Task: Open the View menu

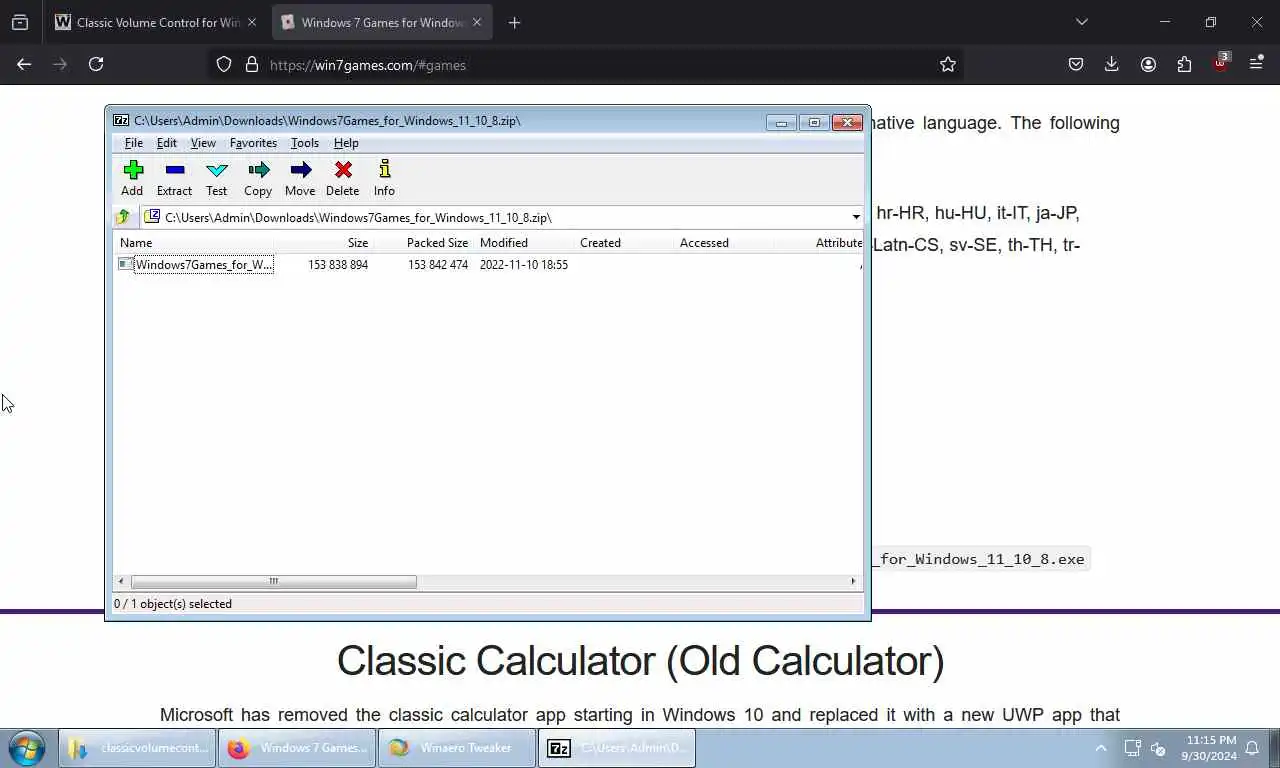Action: [x=203, y=143]
